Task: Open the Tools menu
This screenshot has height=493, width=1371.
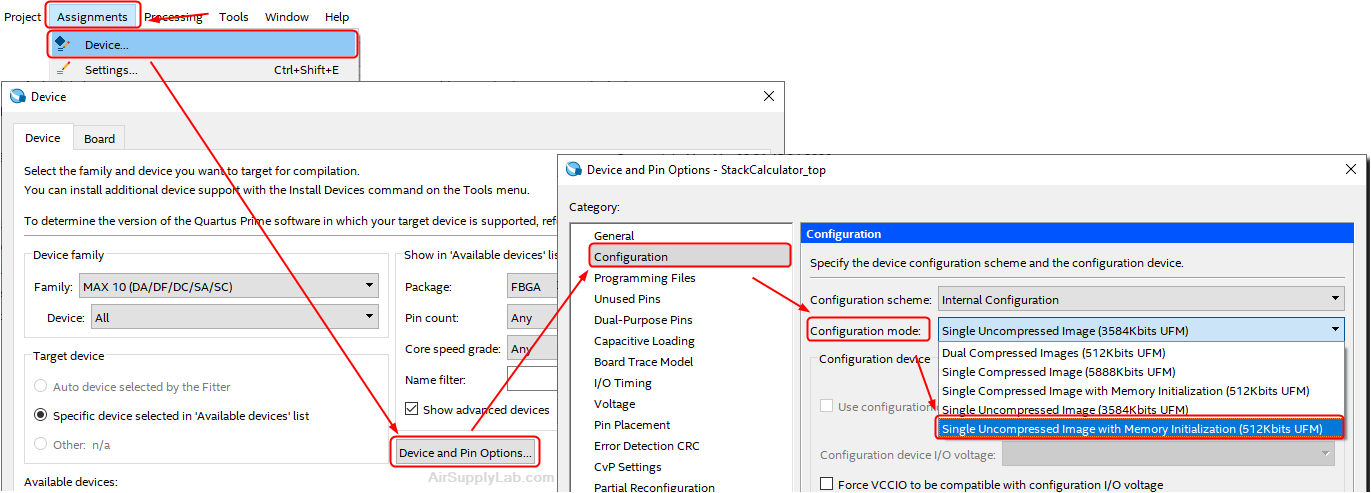Action: coord(233,17)
